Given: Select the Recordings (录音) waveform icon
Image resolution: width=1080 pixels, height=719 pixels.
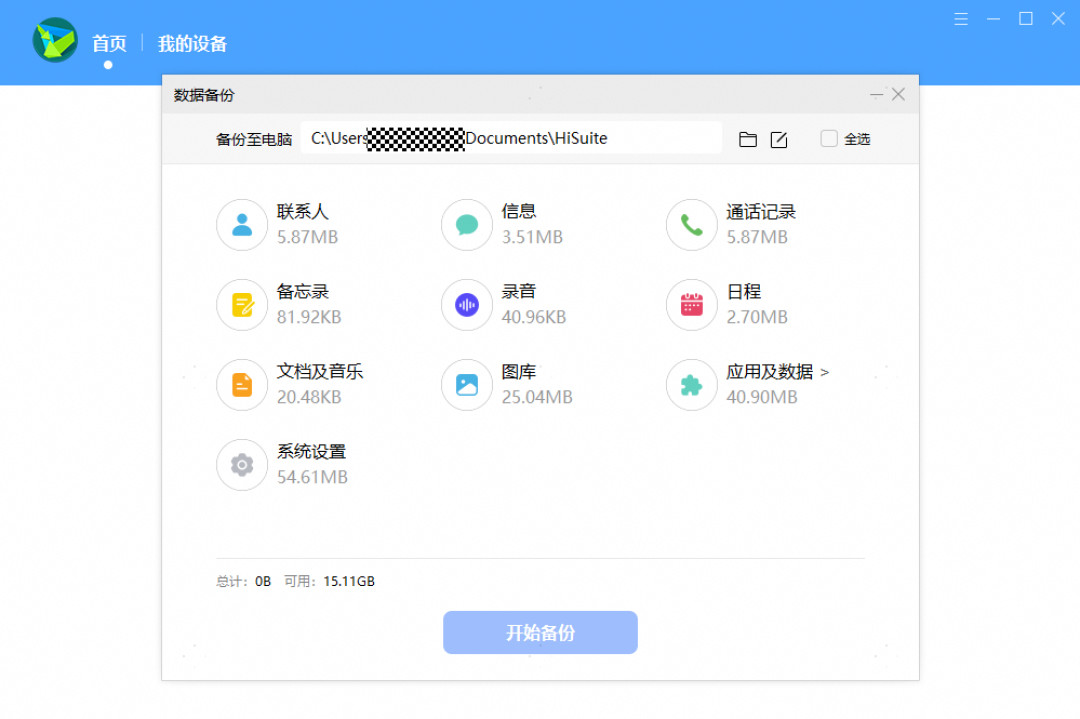Looking at the screenshot, I should tap(466, 305).
